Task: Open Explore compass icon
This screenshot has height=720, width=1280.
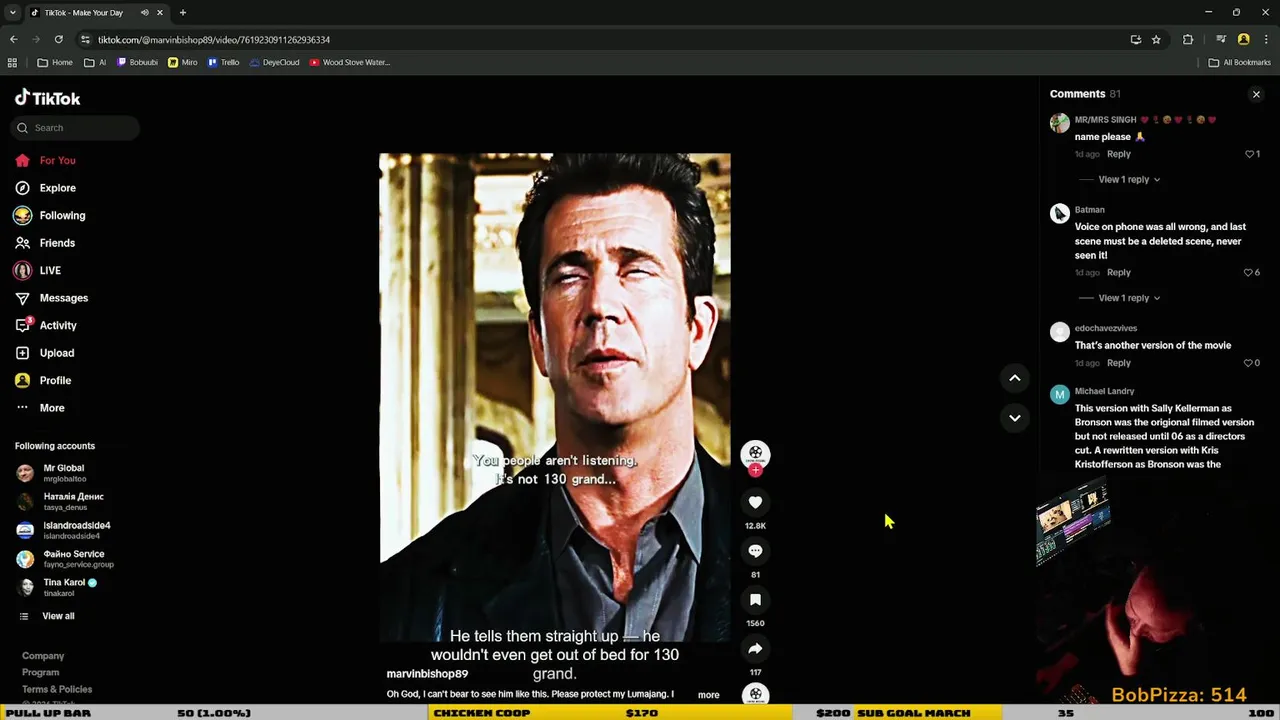Action: (22, 188)
